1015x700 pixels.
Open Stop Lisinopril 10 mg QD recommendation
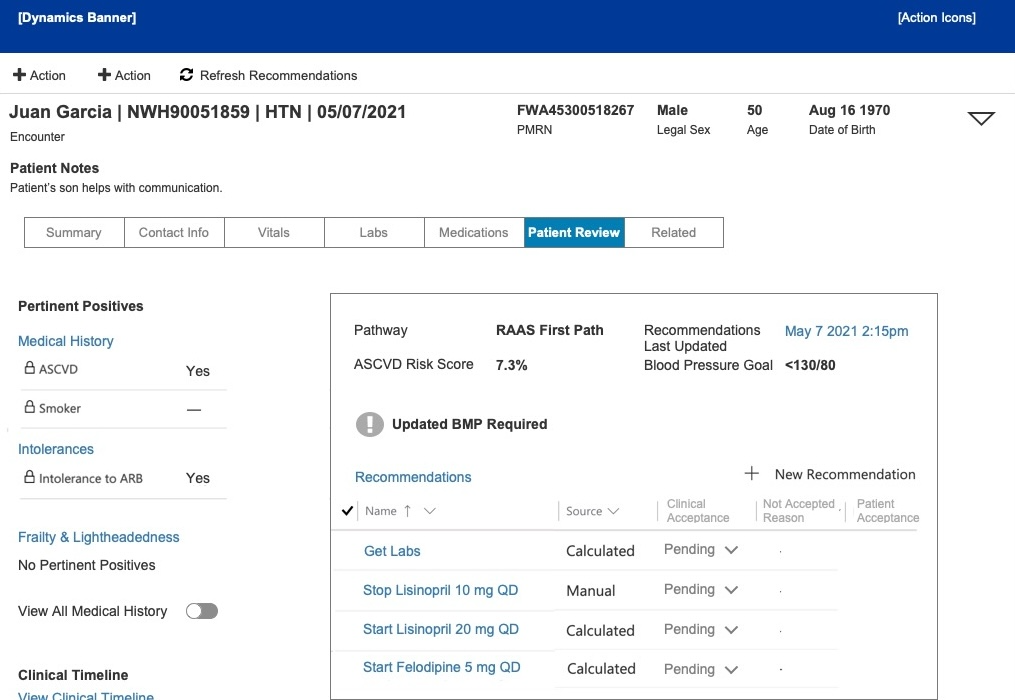tap(440, 591)
